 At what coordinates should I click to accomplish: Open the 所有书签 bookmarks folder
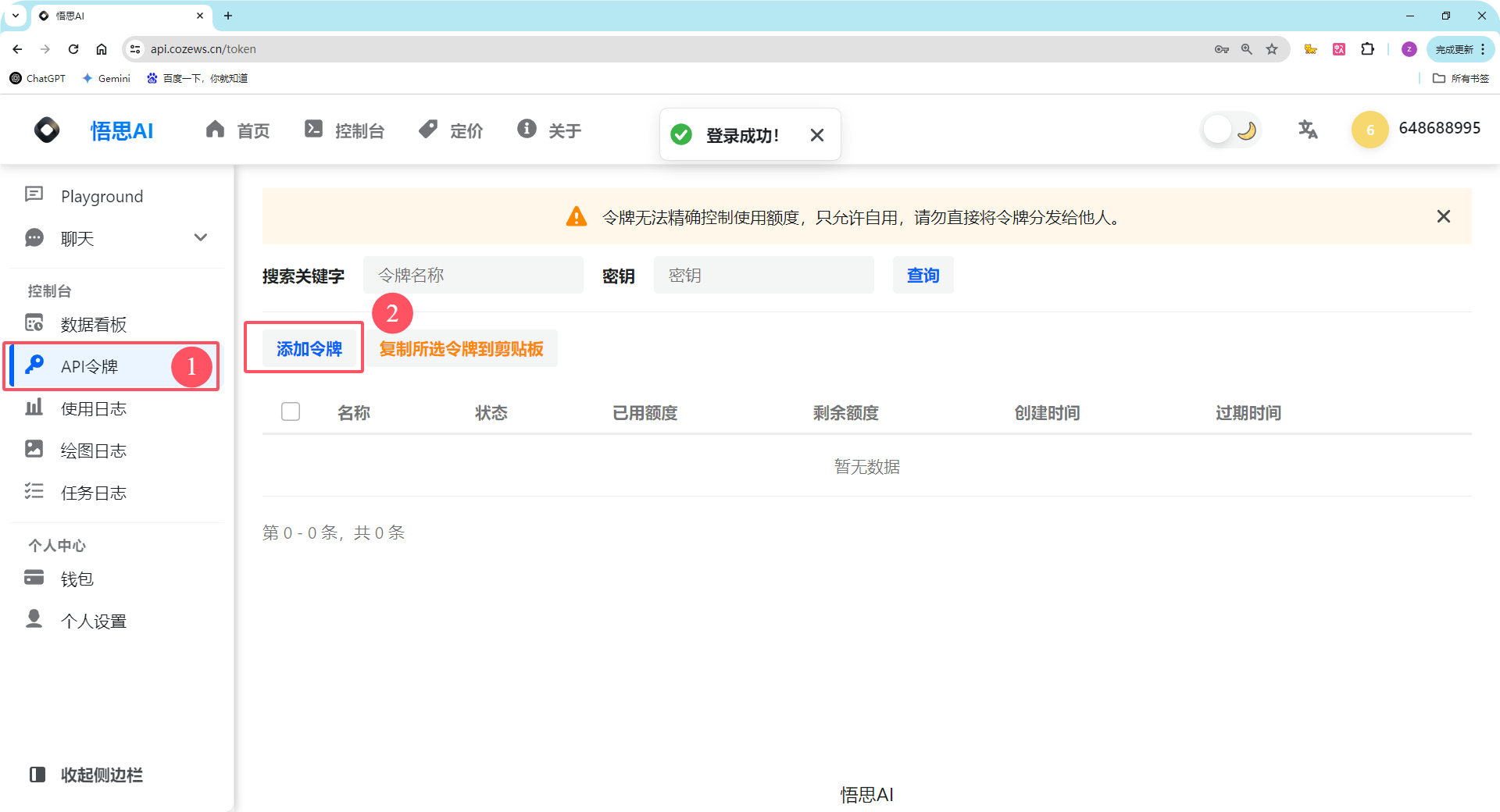pyautogui.click(x=1461, y=78)
